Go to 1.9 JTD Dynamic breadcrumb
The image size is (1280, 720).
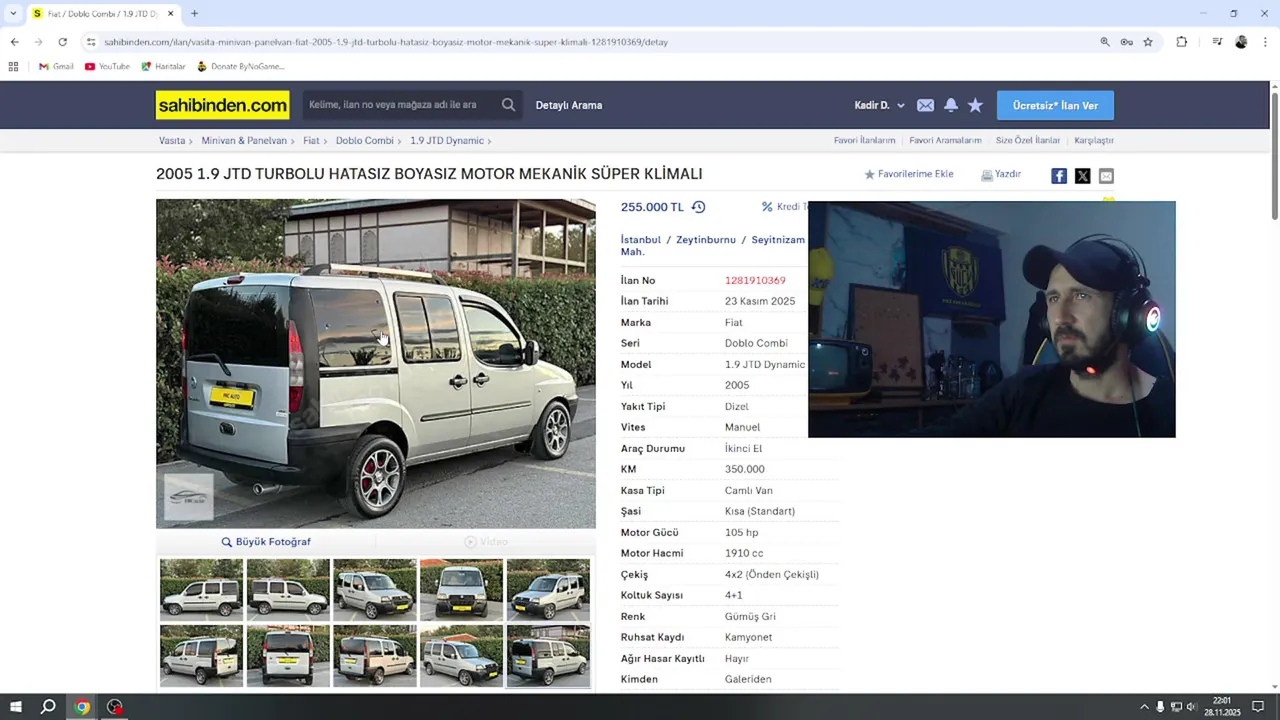click(446, 141)
